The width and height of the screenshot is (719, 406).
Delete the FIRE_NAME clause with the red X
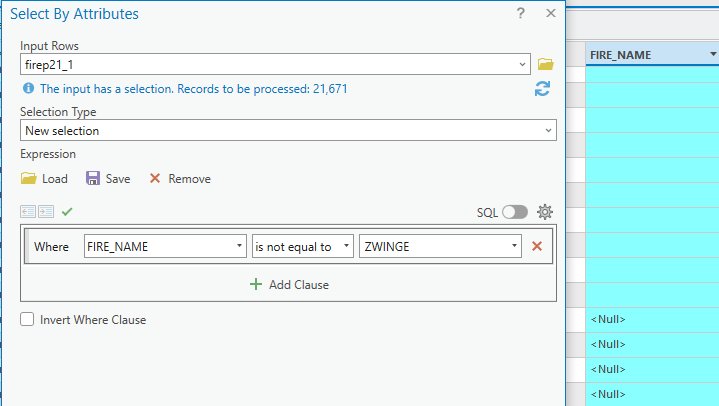(537, 246)
